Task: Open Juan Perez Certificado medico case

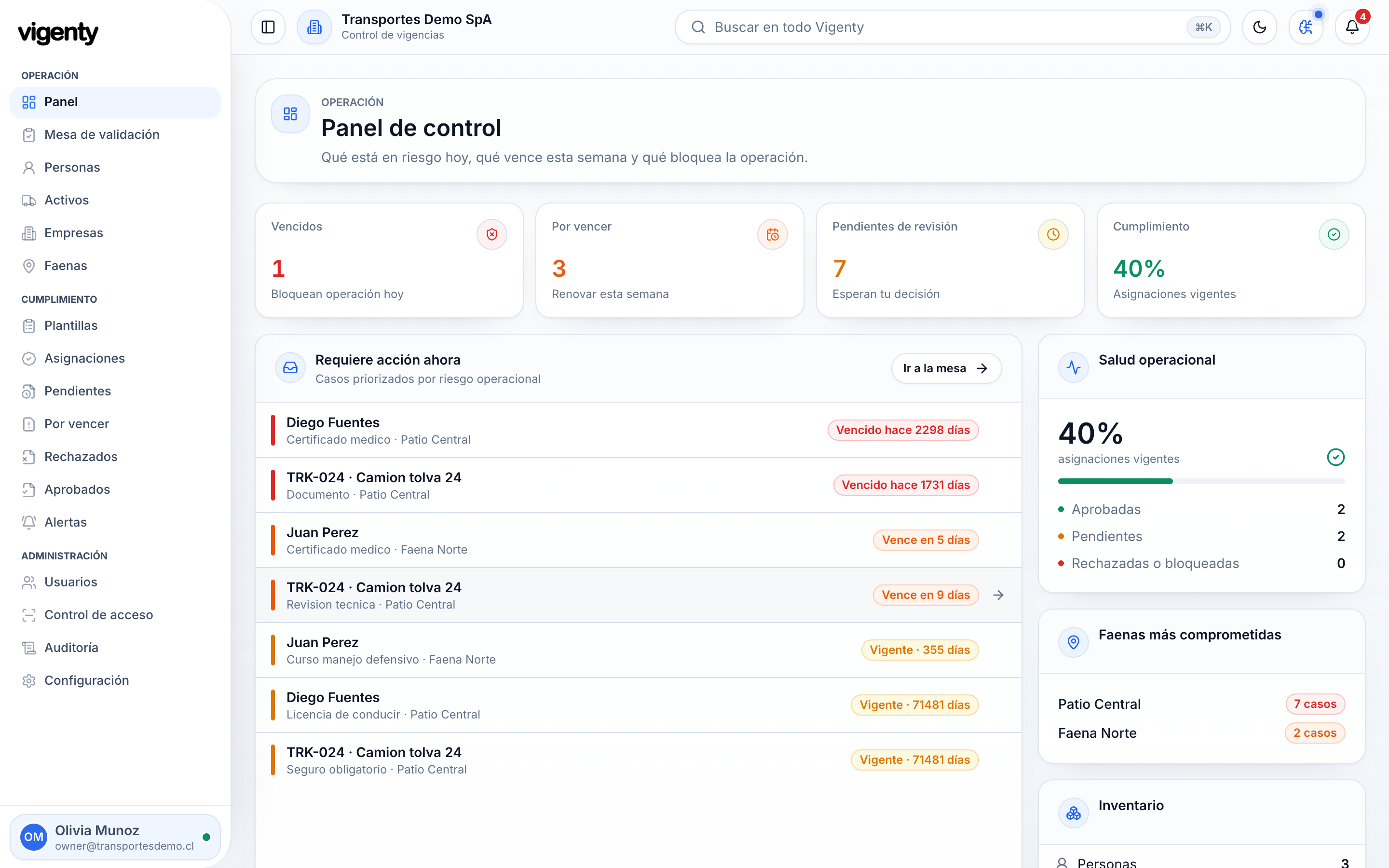Action: point(638,541)
